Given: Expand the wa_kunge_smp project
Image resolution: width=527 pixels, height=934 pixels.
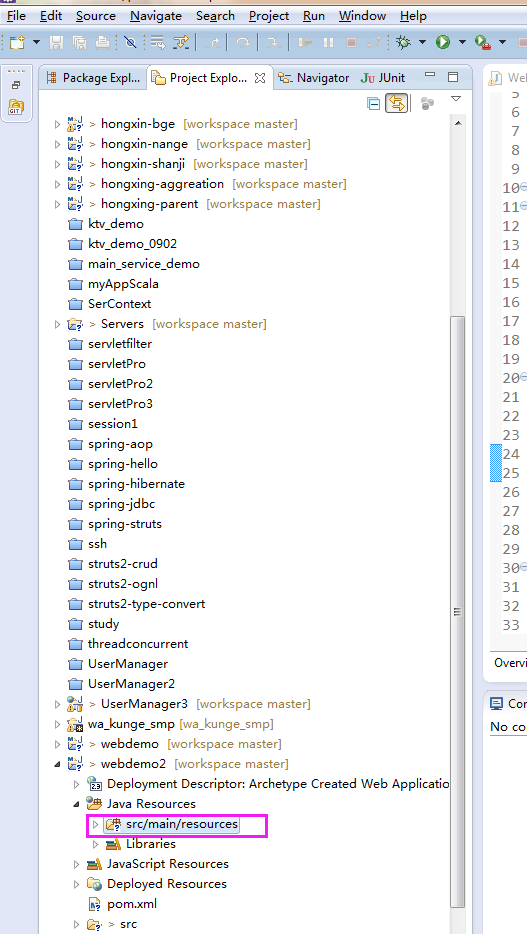Looking at the screenshot, I should click(x=57, y=724).
